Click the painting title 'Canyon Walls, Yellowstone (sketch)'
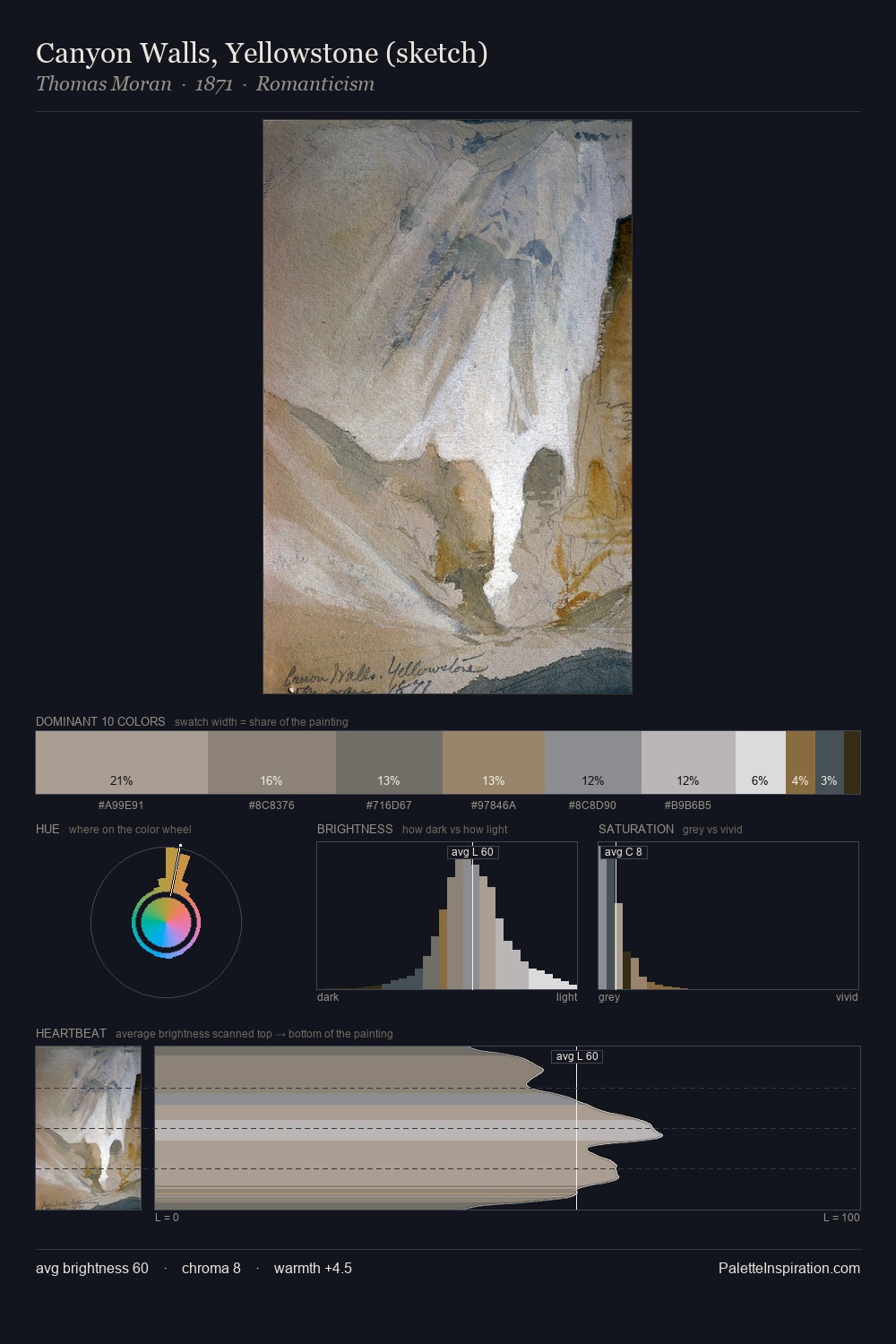 pyautogui.click(x=262, y=54)
